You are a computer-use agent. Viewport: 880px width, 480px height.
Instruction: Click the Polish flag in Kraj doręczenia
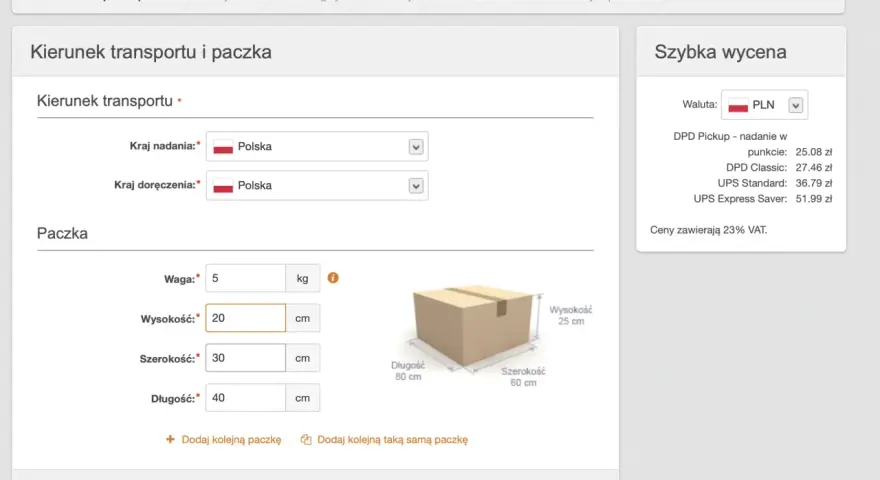223,186
